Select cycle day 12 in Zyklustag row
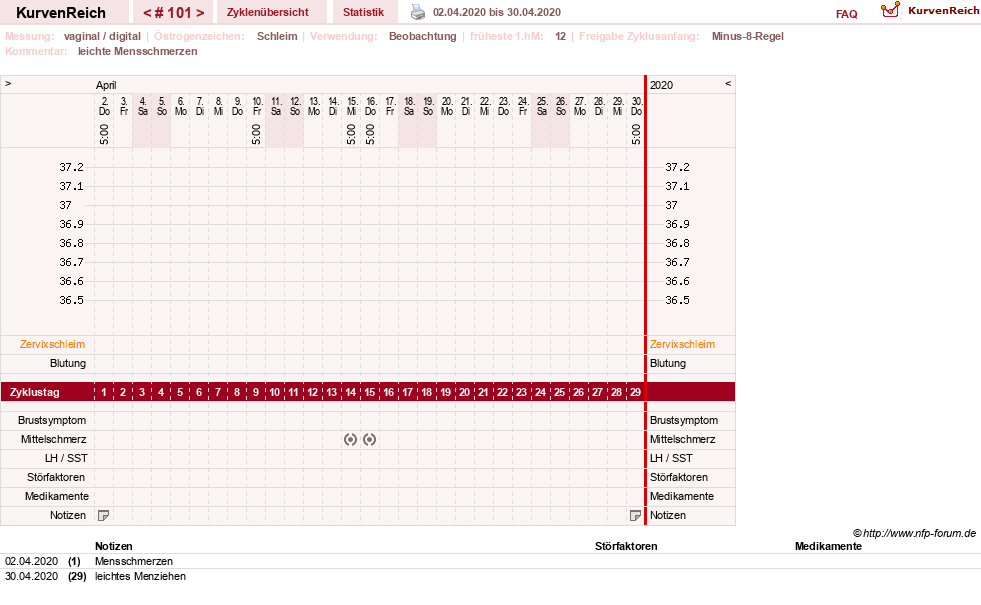The height and width of the screenshot is (605, 981). tap(313, 392)
